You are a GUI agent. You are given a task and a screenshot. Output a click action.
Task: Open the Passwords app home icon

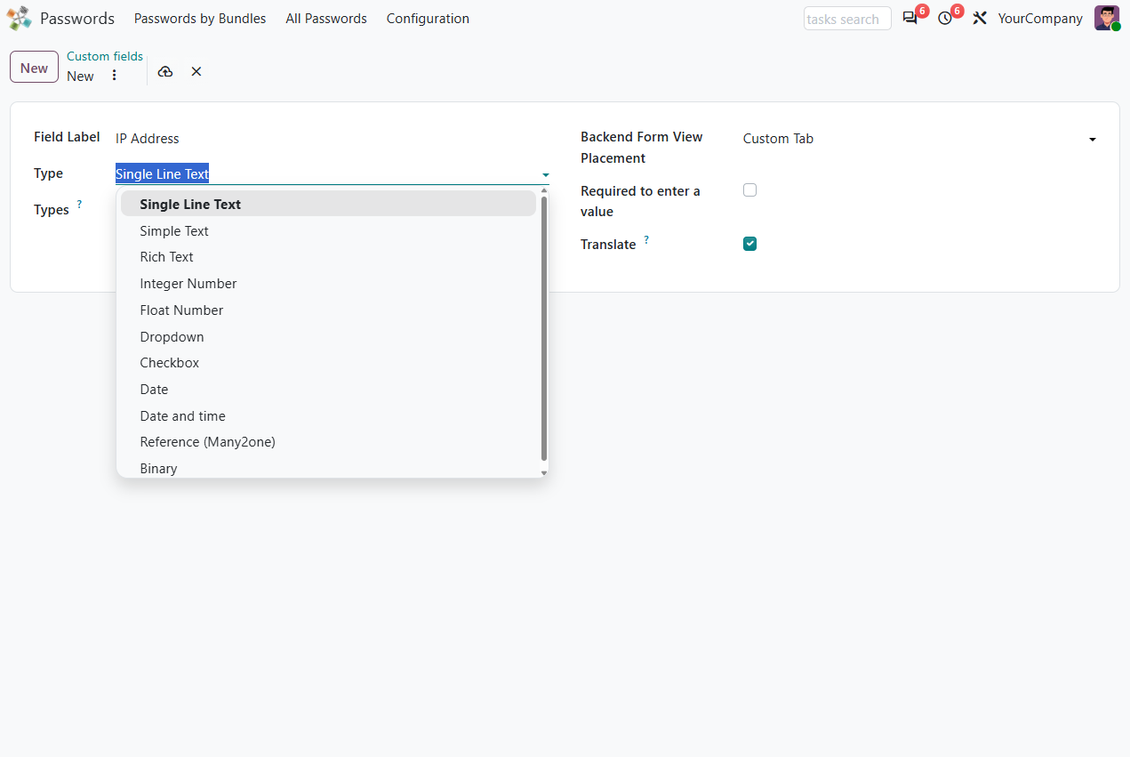point(19,18)
